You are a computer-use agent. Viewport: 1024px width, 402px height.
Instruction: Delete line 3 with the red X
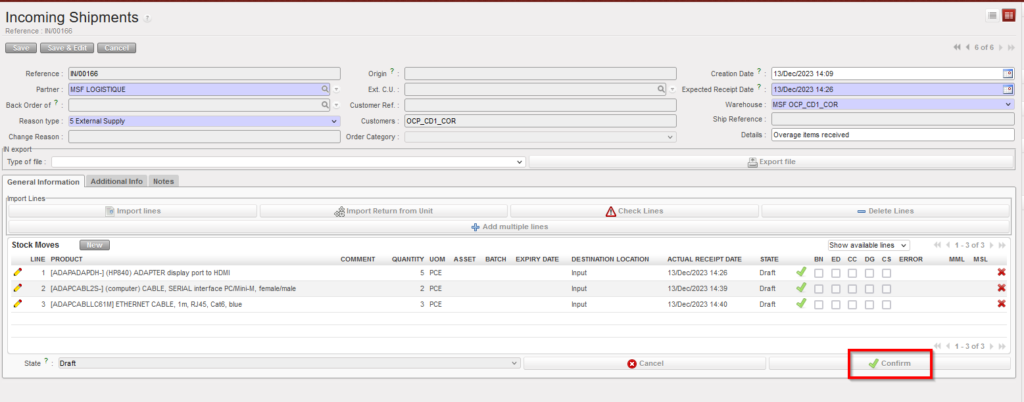pyautogui.click(x=1001, y=304)
